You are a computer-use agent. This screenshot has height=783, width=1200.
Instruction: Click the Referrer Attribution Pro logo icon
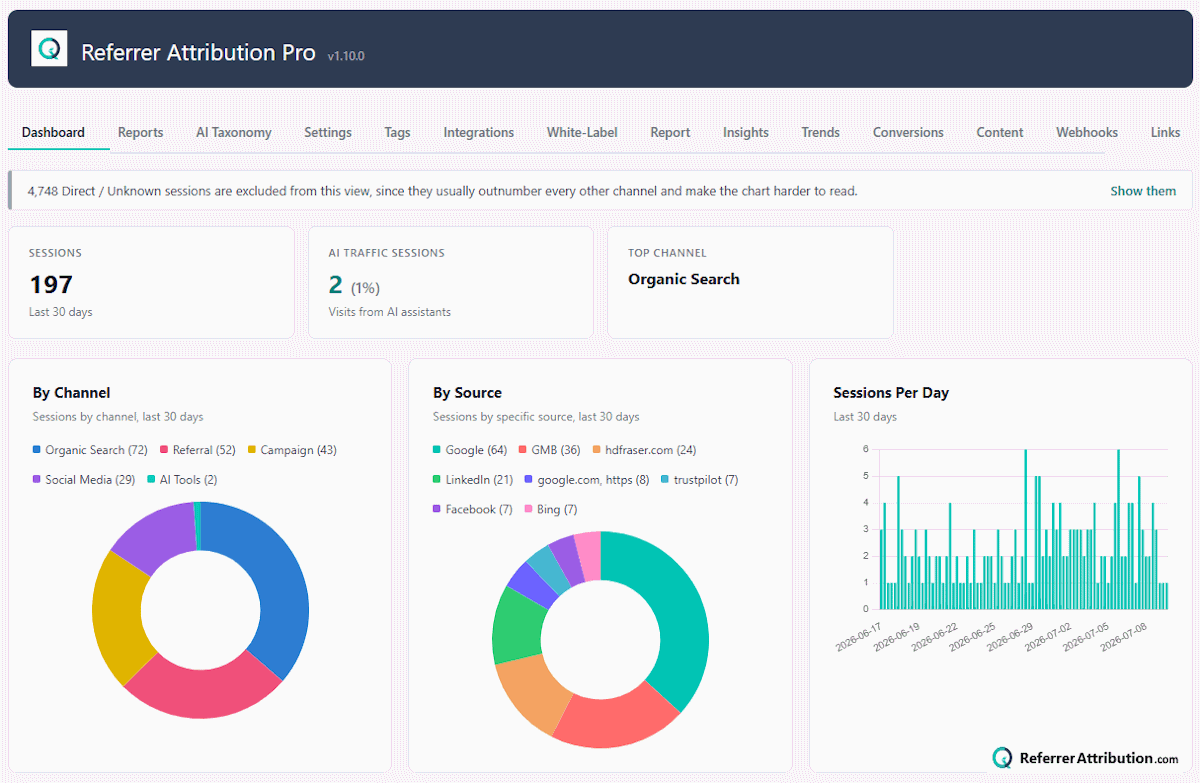pos(49,48)
